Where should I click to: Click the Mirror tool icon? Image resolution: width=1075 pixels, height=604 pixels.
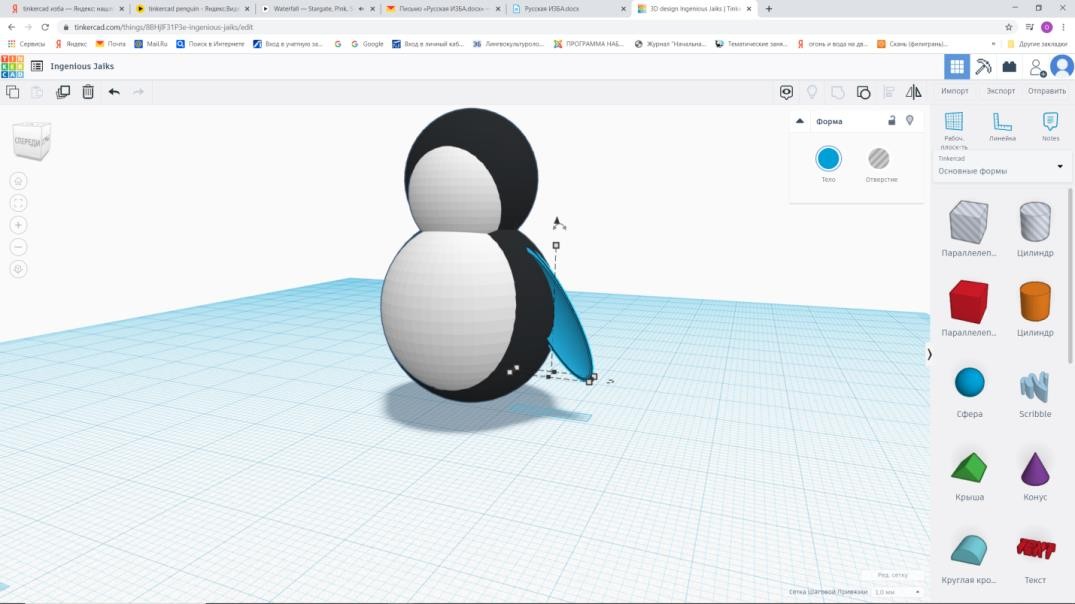coord(914,92)
